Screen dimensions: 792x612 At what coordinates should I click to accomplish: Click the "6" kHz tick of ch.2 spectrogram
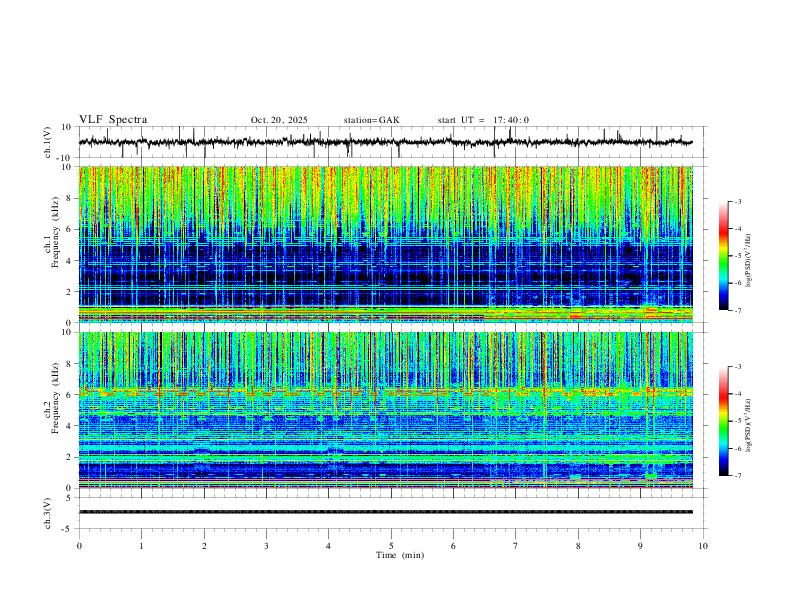coord(71,395)
